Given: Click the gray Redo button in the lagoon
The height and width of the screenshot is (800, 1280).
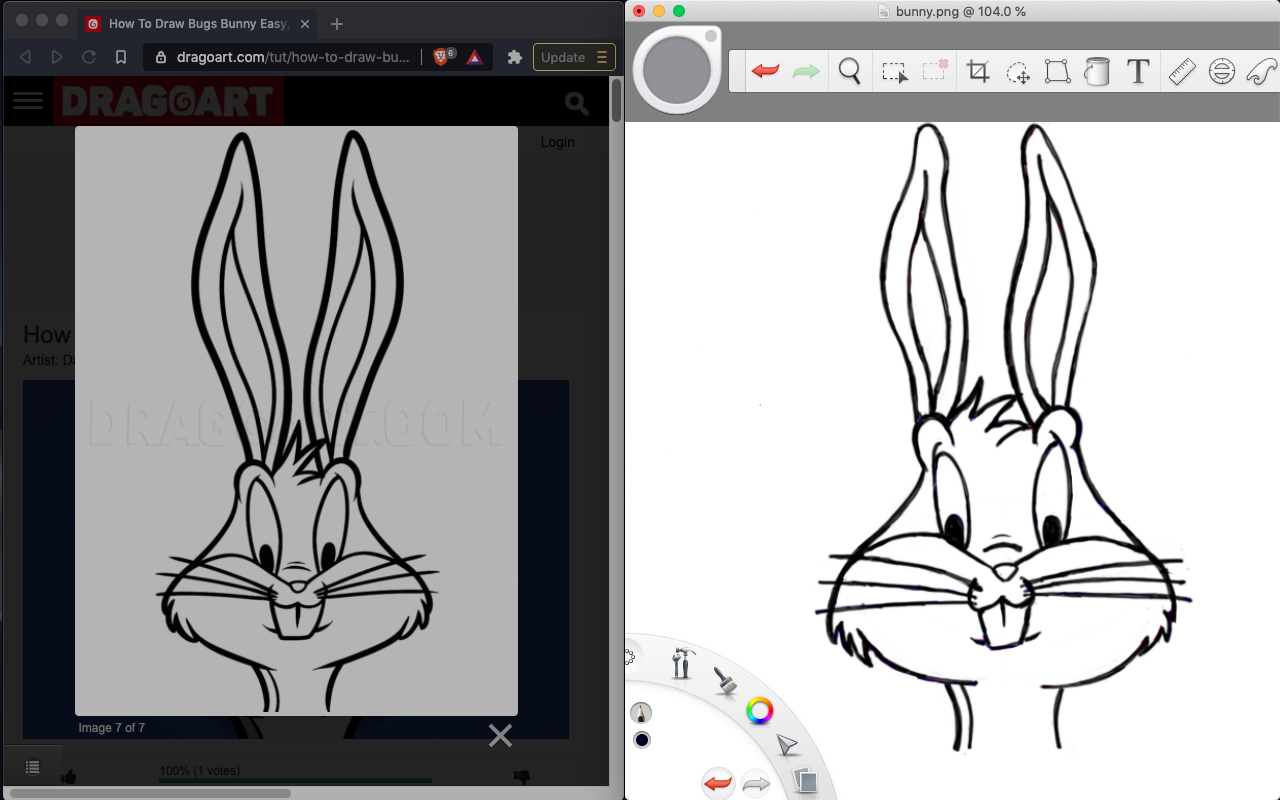Looking at the screenshot, I should coord(756,784).
